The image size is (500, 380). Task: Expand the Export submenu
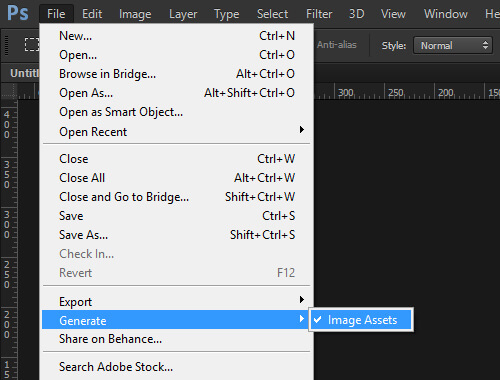(x=177, y=301)
